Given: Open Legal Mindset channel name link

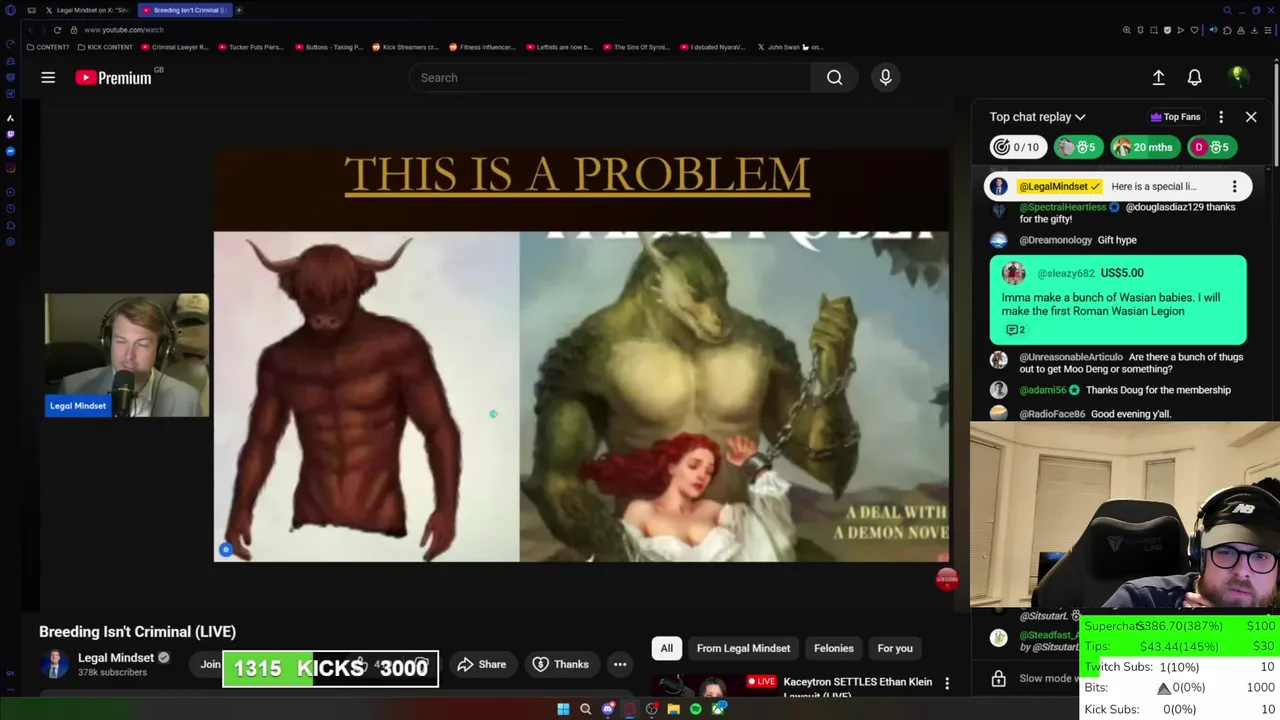Looking at the screenshot, I should coord(116,658).
